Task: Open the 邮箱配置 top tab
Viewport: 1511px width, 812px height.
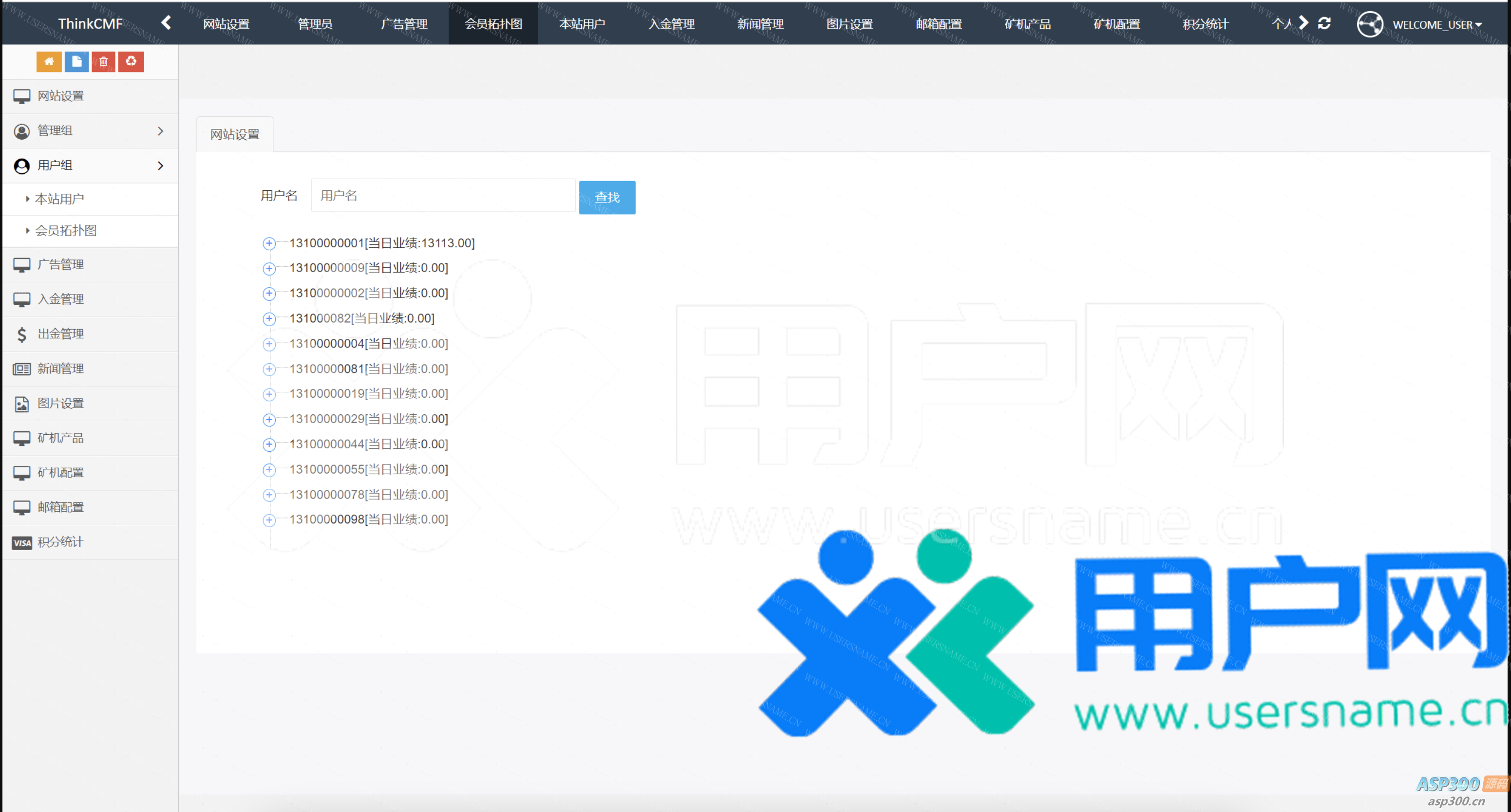Action: (939, 24)
